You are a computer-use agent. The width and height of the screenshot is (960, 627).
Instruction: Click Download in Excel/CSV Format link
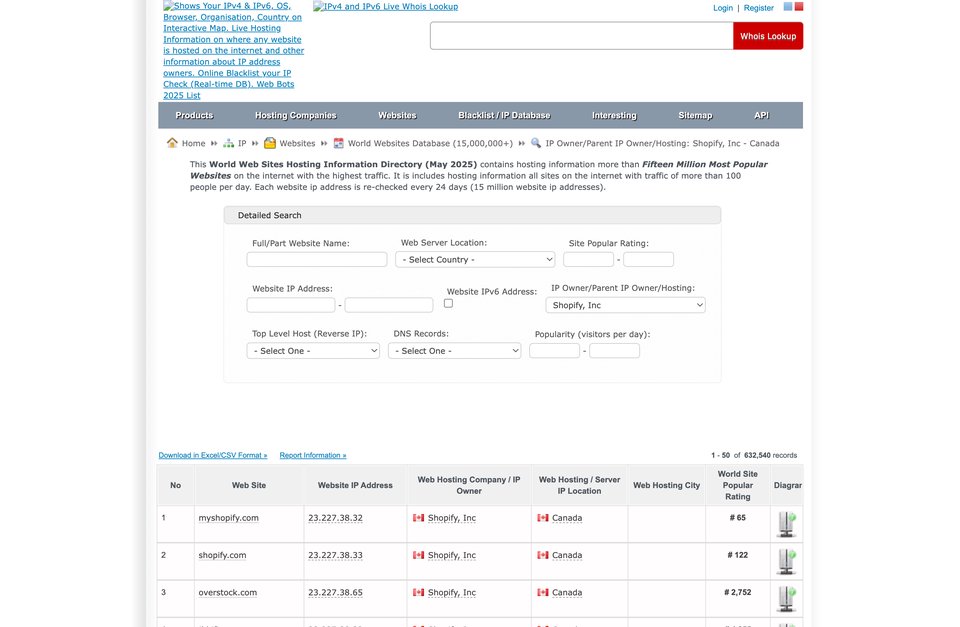click(x=213, y=456)
